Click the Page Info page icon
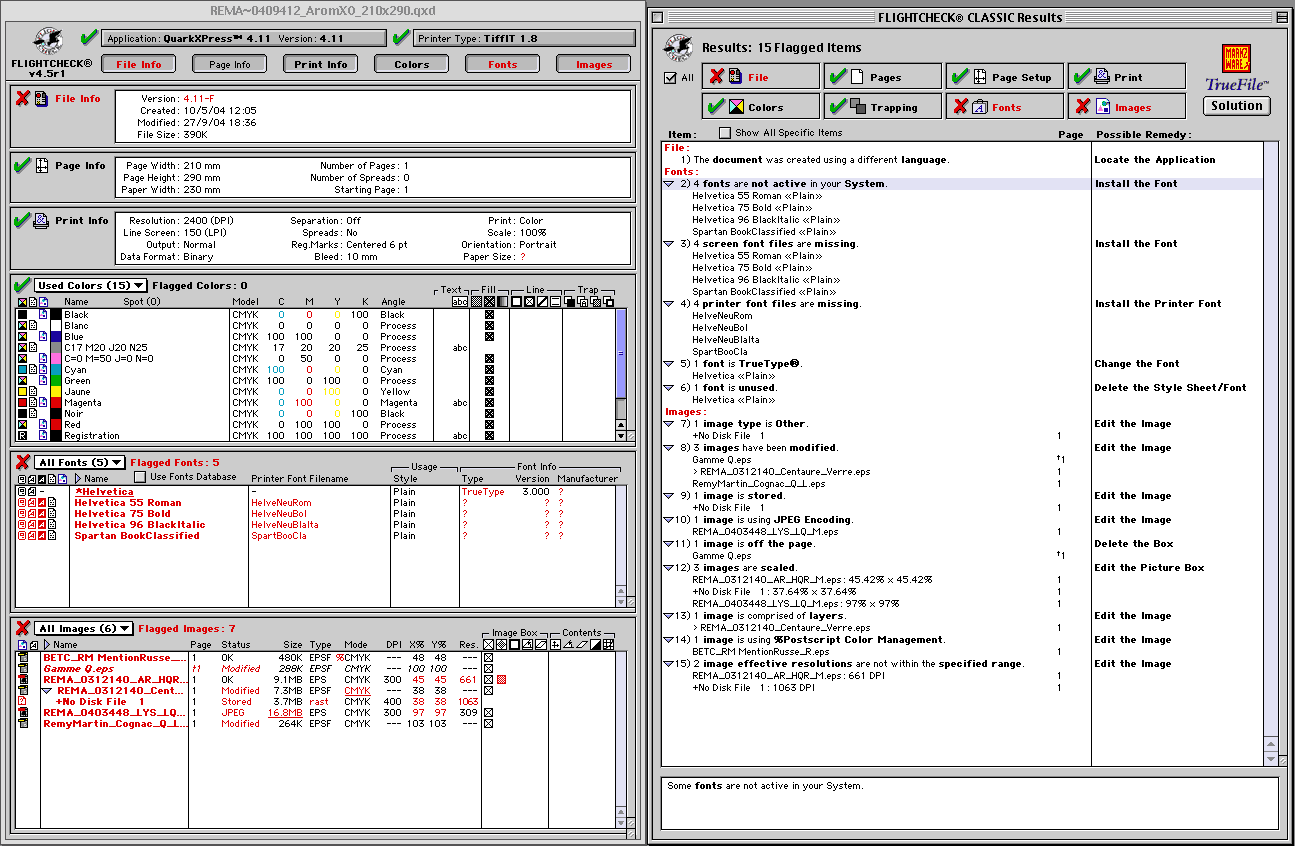This screenshot has width=1295, height=846. (41, 165)
